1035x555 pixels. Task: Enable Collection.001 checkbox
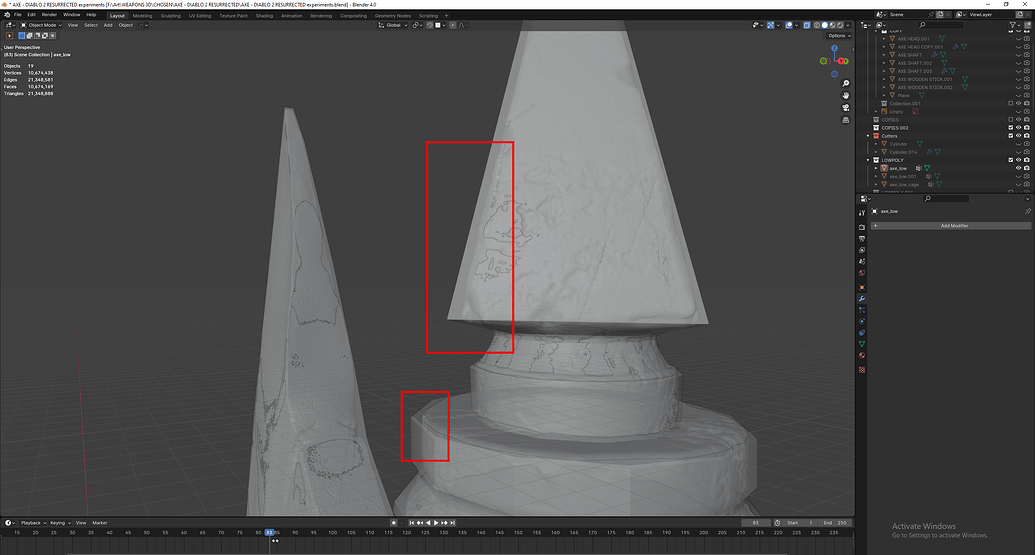click(x=1011, y=104)
